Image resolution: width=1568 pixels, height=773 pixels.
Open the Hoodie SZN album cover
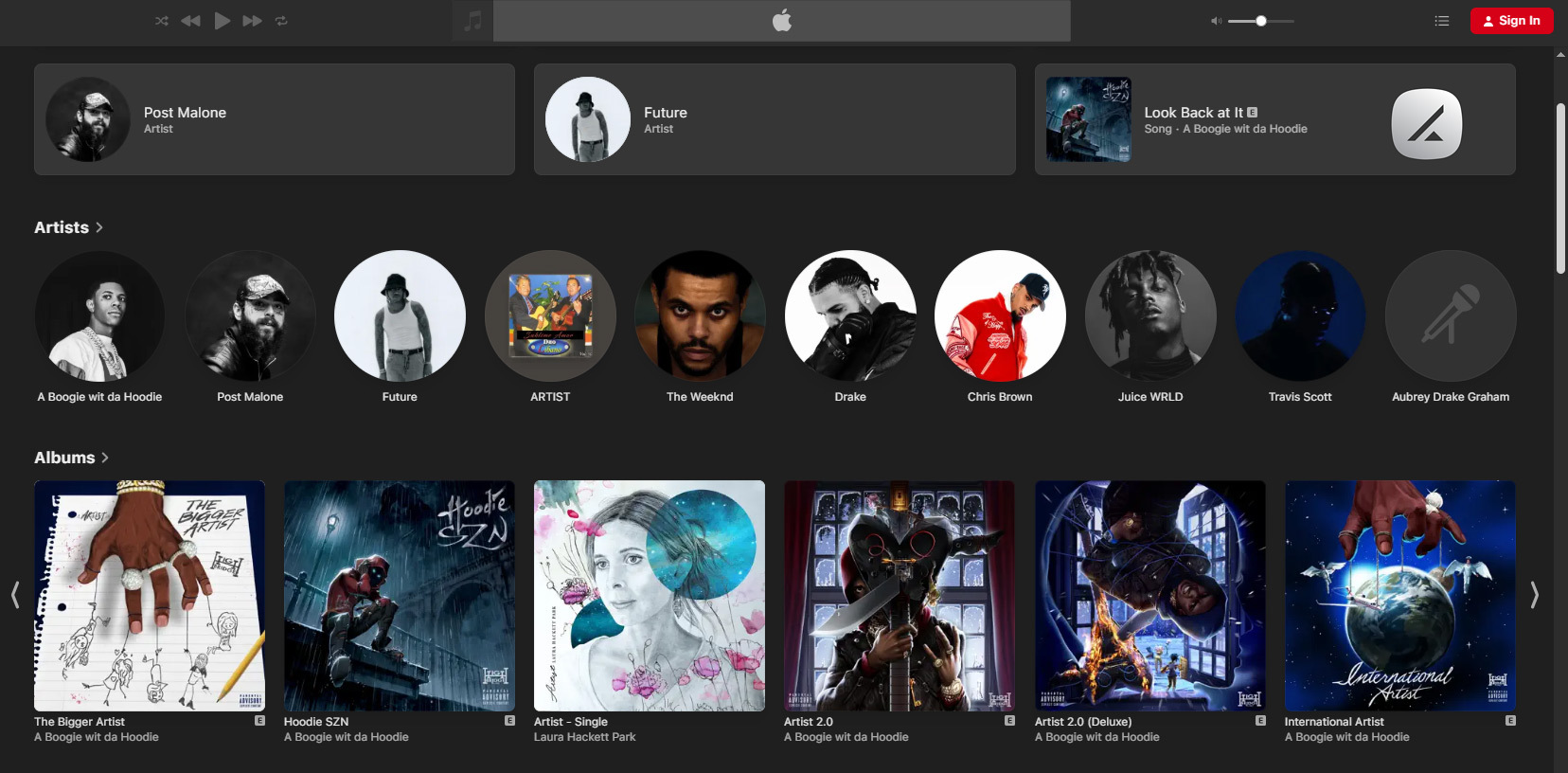pos(400,596)
